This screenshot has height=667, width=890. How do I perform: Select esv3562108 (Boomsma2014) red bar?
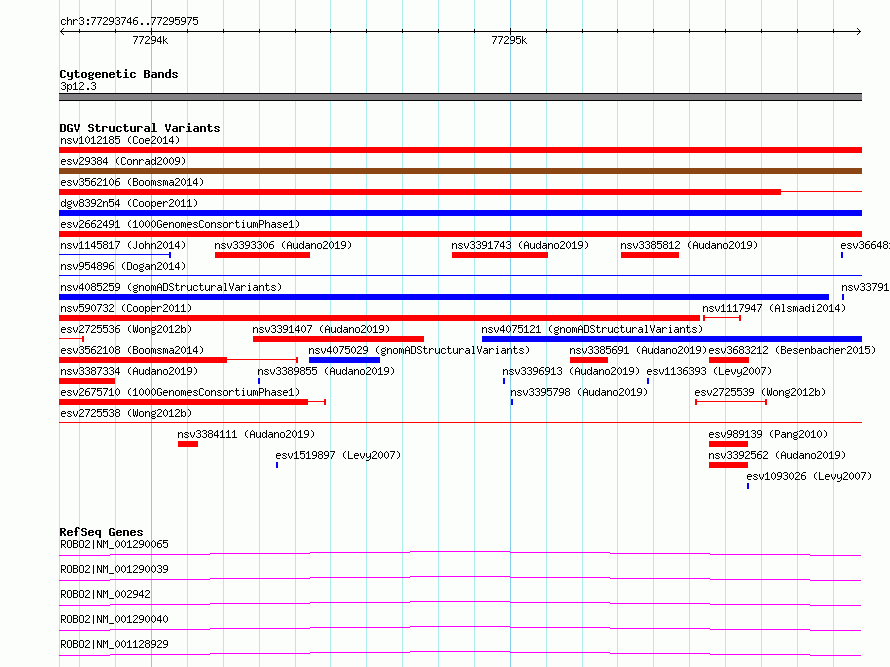(143, 360)
